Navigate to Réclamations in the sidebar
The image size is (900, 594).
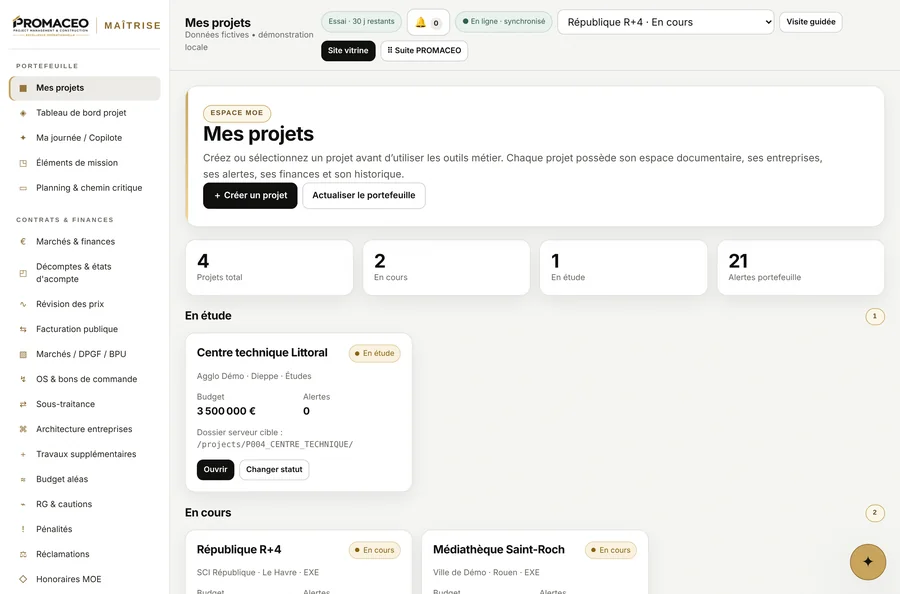pyautogui.click(x=86, y=554)
